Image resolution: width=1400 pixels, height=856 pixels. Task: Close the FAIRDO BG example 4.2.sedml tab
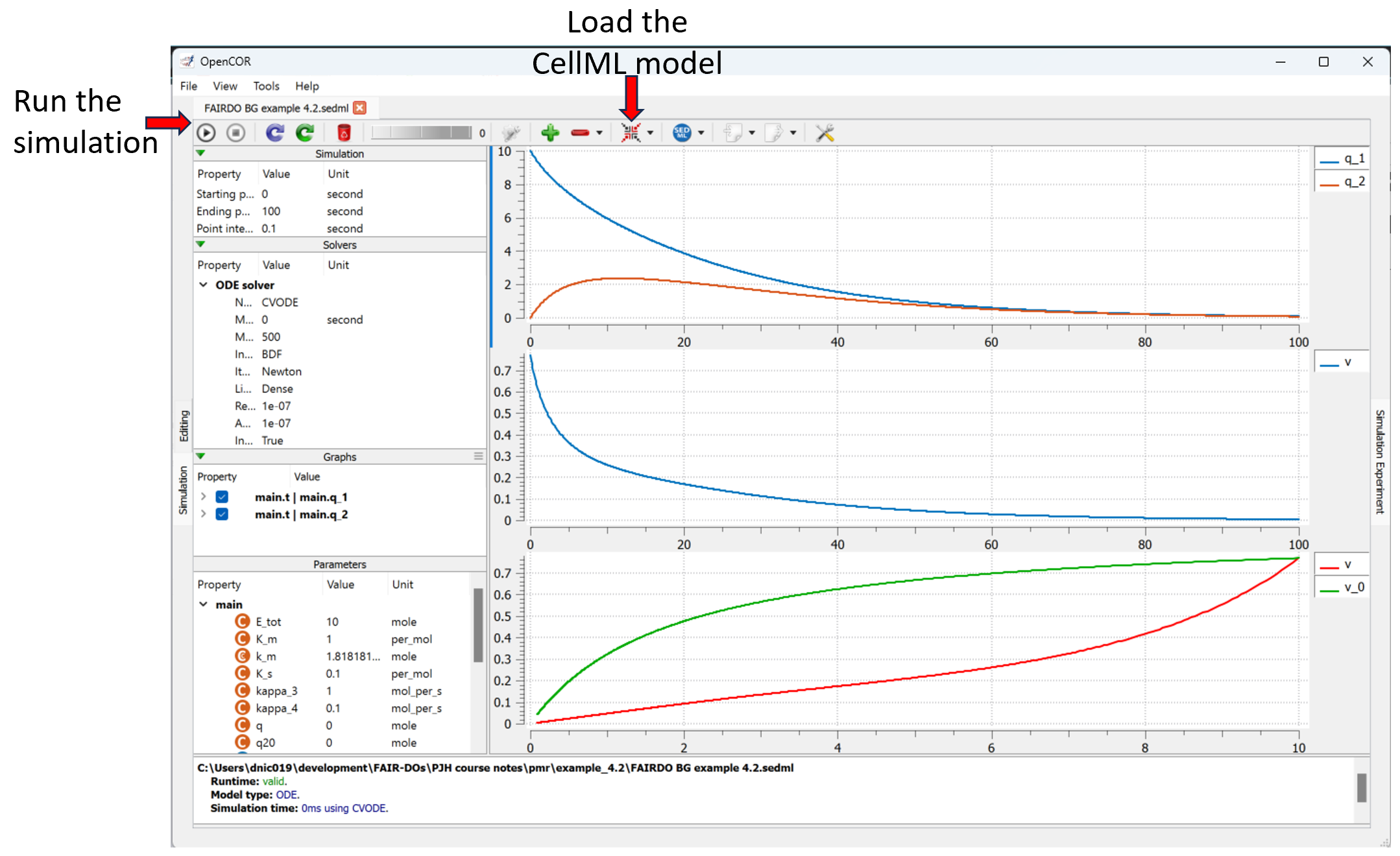359,108
